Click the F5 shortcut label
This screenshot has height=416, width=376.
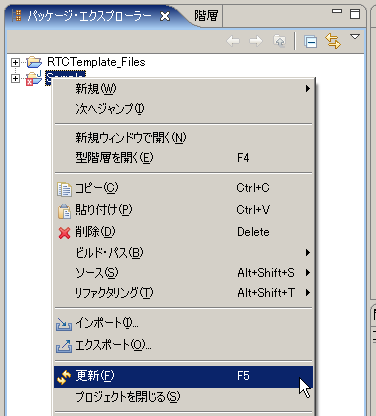243,376
